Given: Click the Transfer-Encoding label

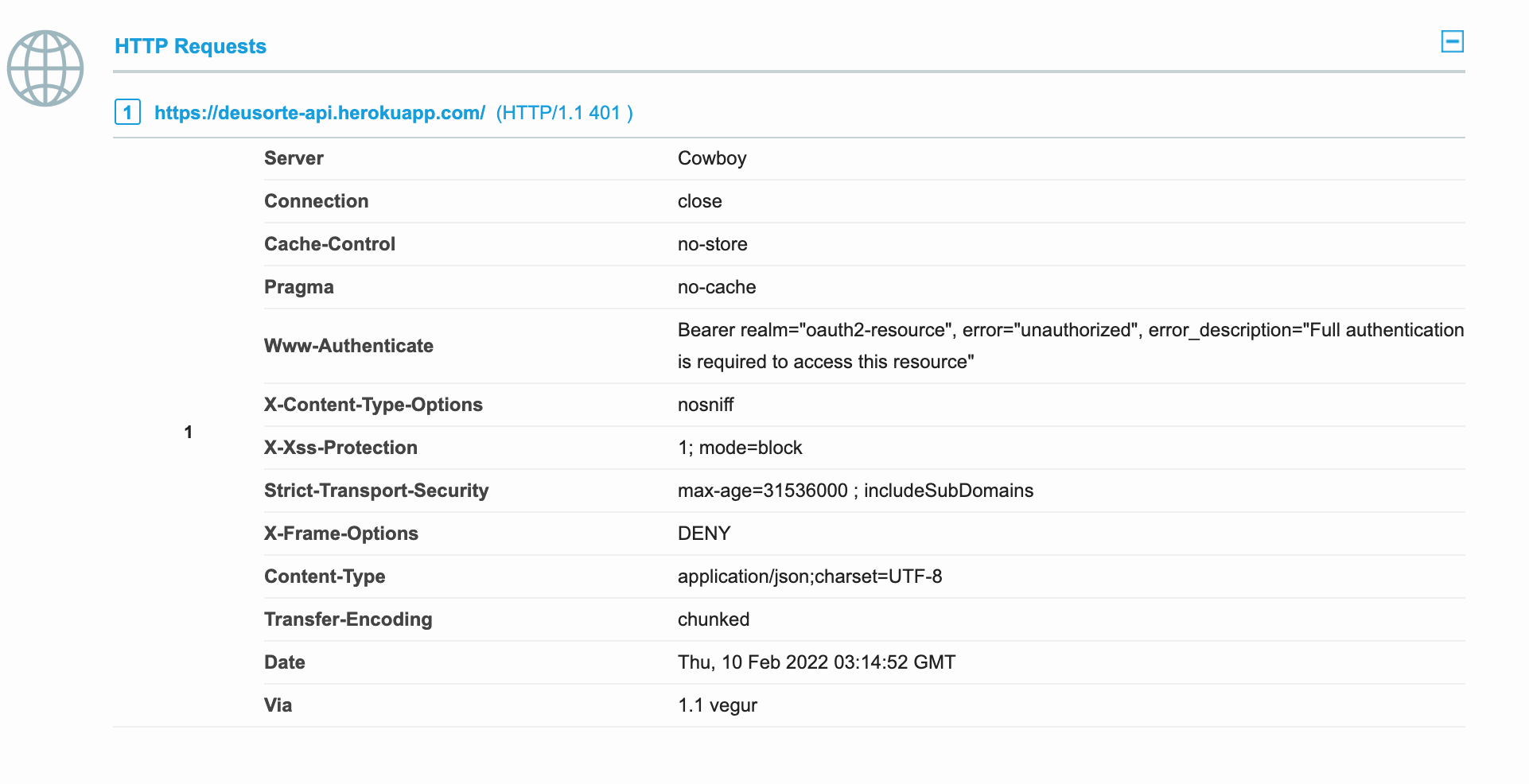Looking at the screenshot, I should point(348,619).
